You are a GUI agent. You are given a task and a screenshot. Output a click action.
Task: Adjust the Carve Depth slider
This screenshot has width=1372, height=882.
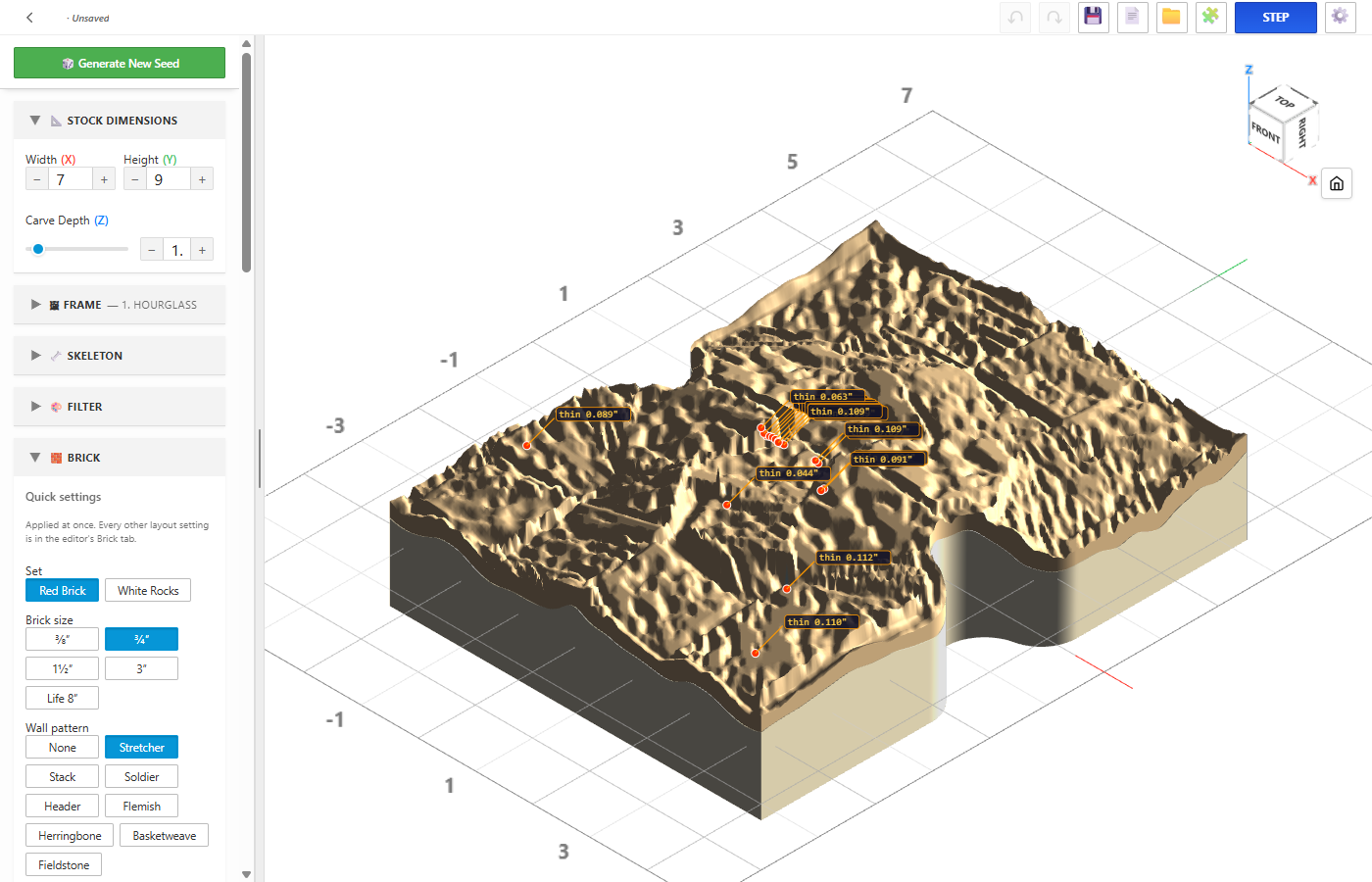76,249
